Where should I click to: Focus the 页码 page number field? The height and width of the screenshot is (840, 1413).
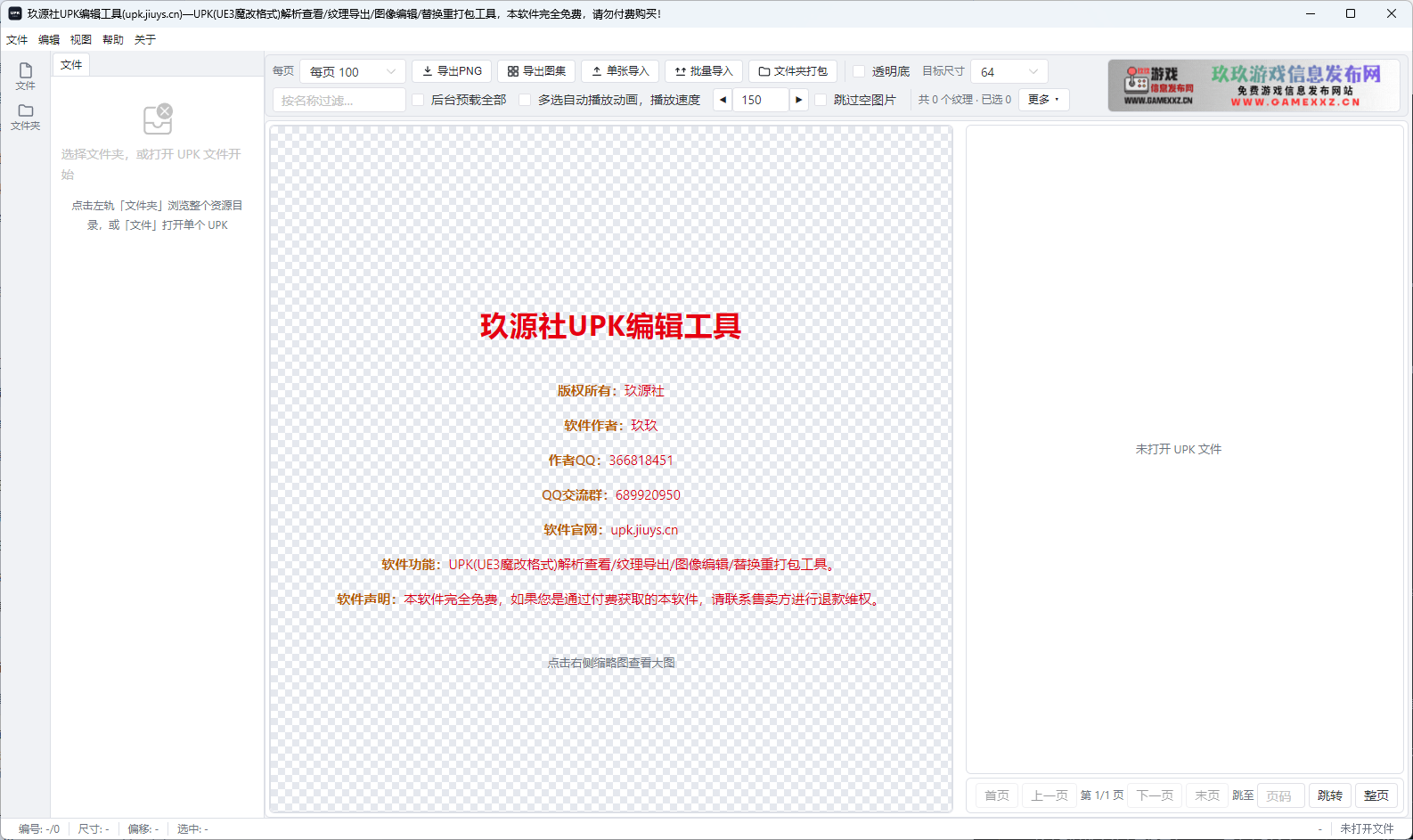(x=1281, y=795)
